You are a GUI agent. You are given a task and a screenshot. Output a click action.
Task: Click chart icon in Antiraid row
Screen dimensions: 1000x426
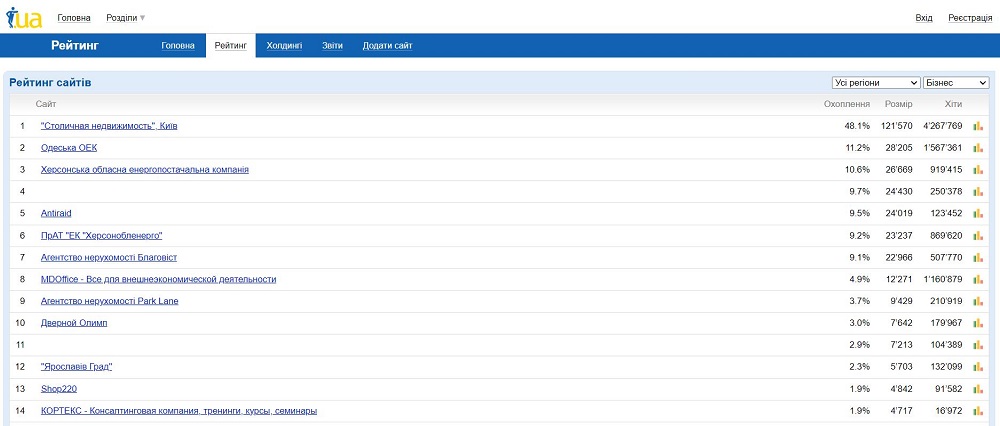tap(978, 214)
